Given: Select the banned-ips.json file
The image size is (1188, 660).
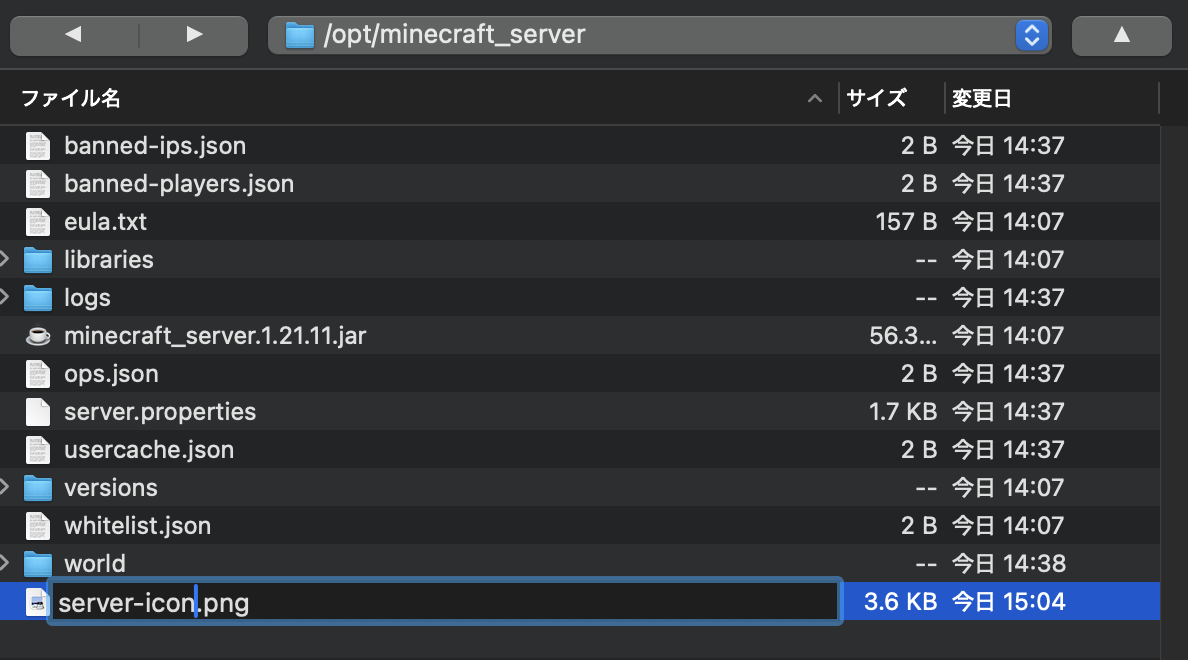Looking at the screenshot, I should pyautogui.click(x=155, y=146).
